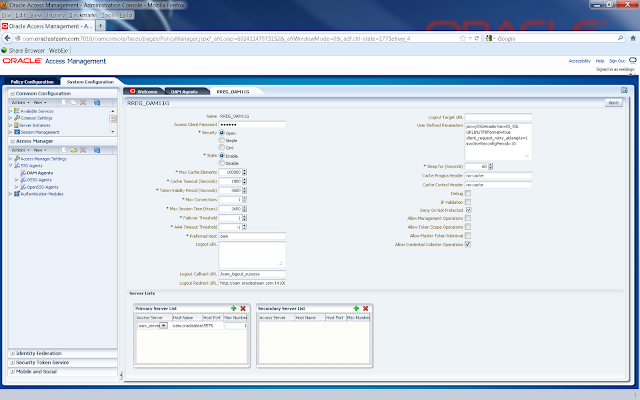Check Allow Management Operations checkbox
Image resolution: width=640 pixels, height=400 pixels.
click(468, 218)
